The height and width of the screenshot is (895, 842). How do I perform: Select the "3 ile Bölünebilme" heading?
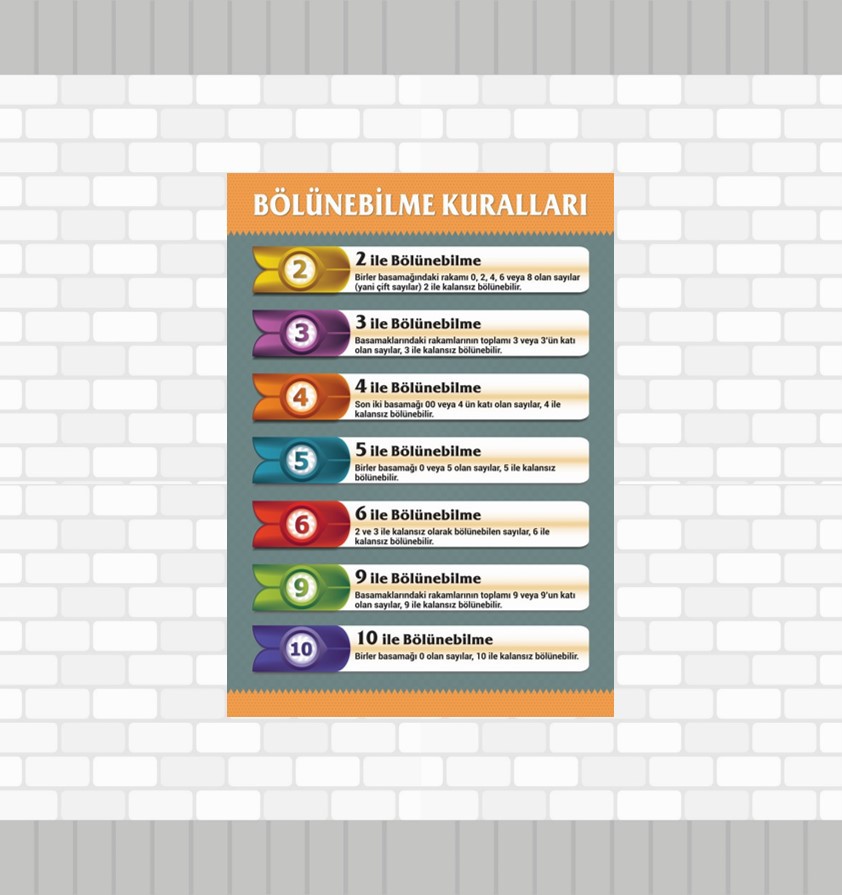pyautogui.click(x=418, y=323)
